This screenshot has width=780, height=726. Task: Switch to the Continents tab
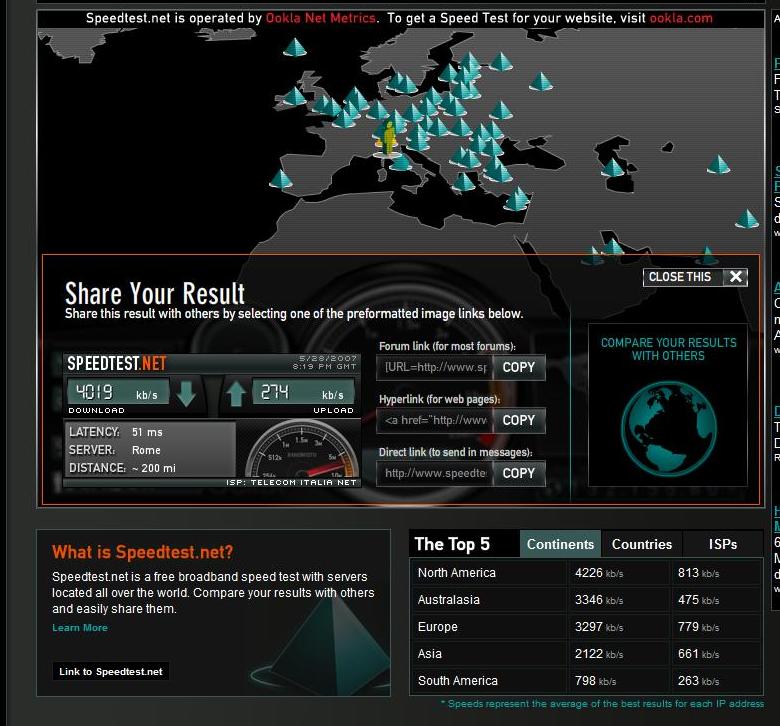coord(560,544)
